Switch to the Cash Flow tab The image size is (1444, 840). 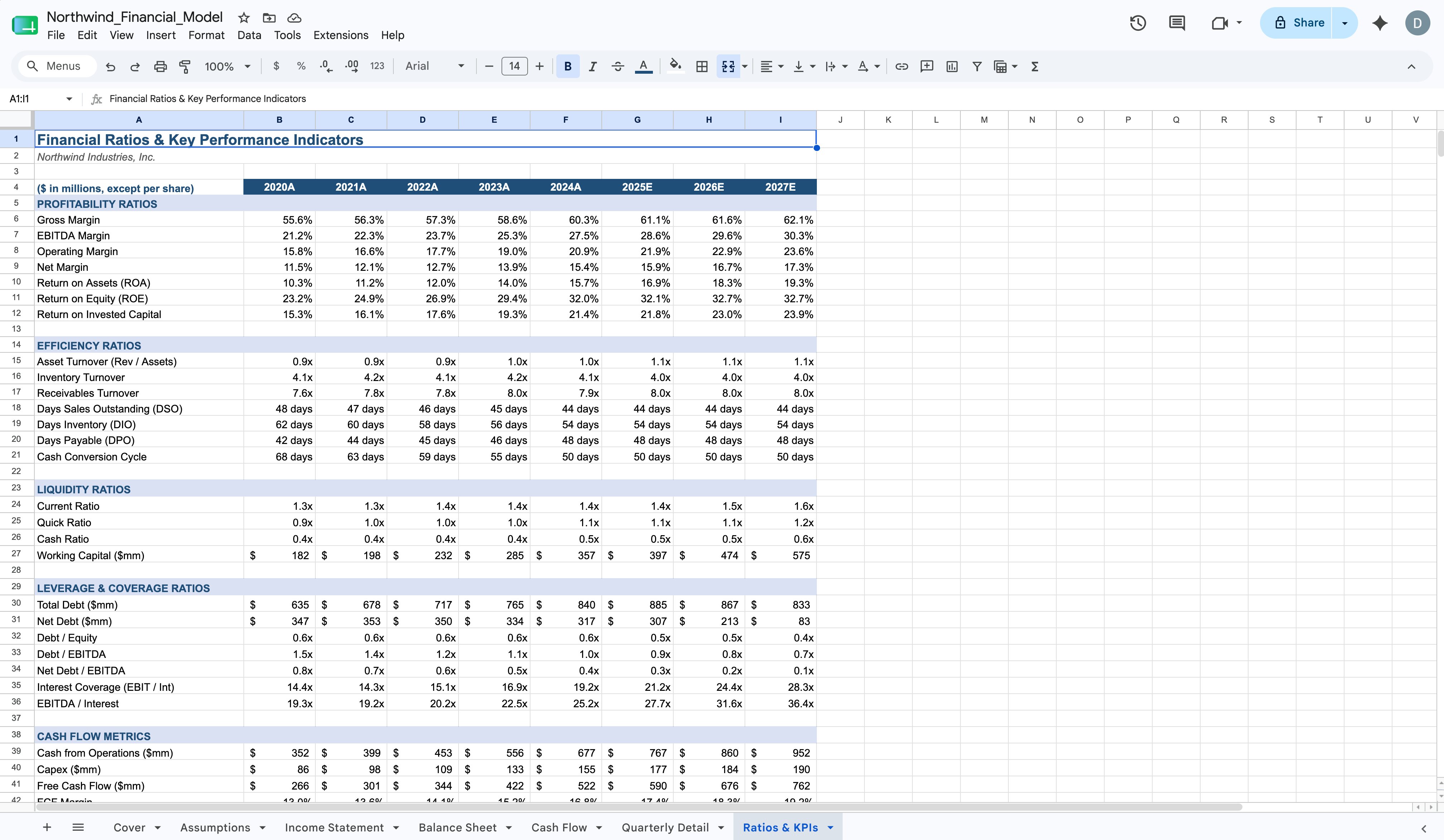tap(559, 827)
